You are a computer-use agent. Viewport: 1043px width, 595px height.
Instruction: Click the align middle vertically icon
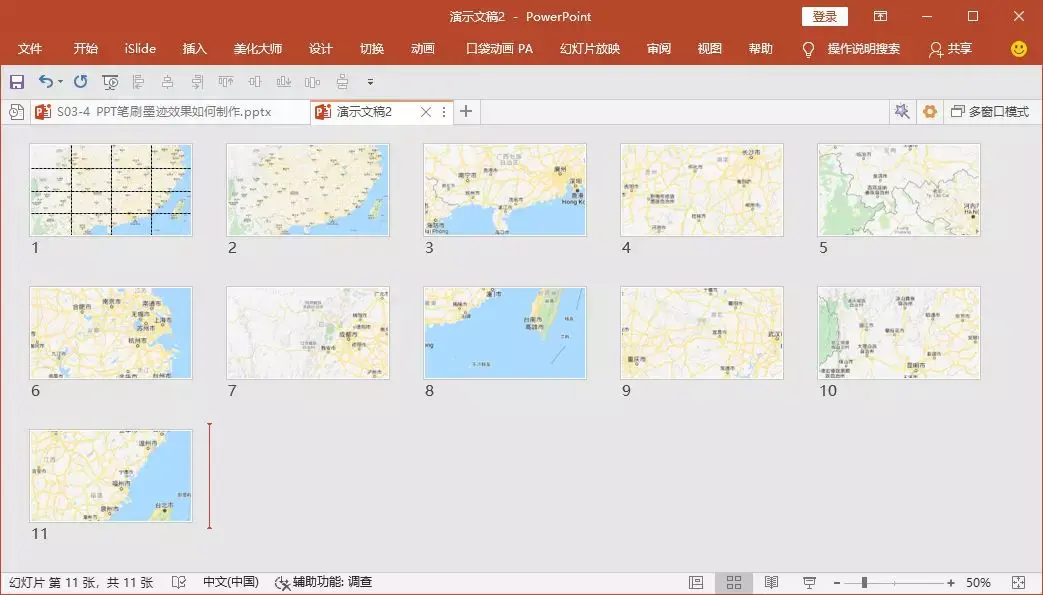click(255, 82)
